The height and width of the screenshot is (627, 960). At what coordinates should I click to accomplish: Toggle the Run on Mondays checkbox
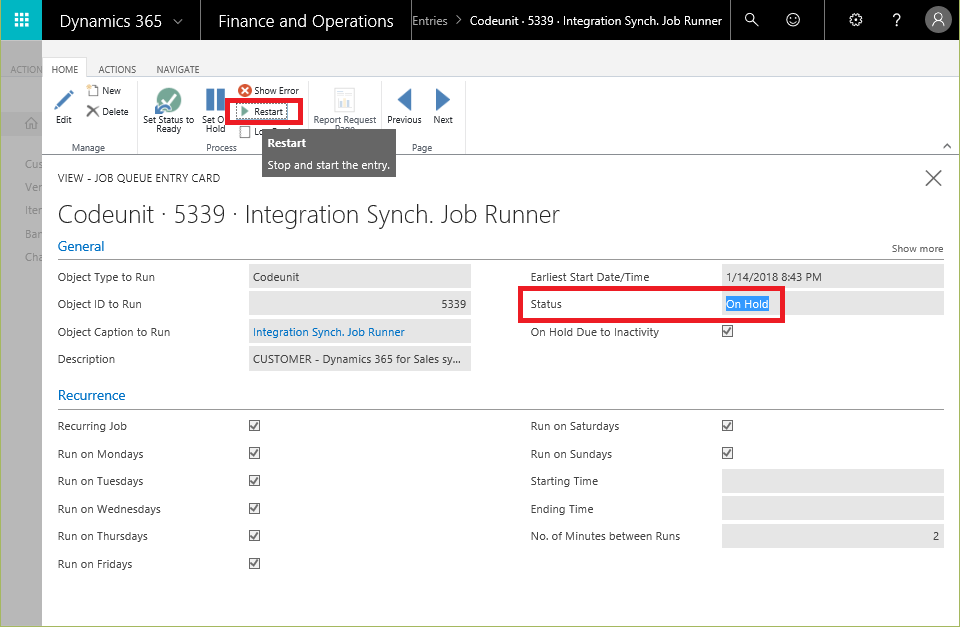[255, 453]
